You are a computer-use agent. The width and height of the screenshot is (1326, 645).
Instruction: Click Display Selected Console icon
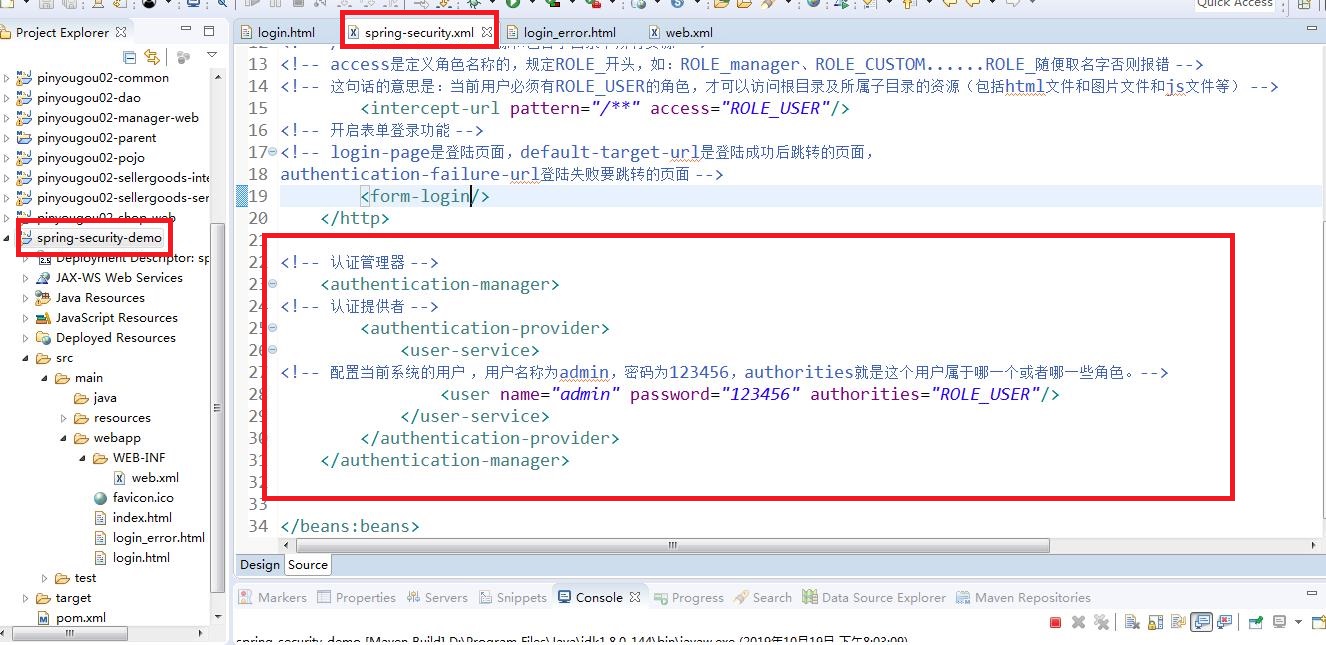coord(1279,622)
